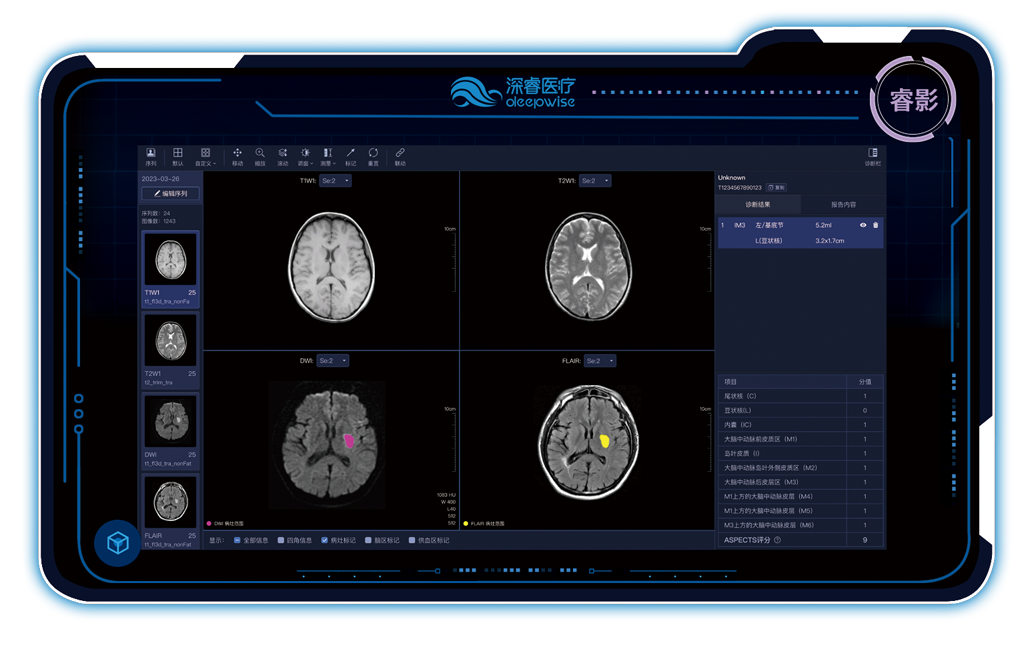Click the magenta DWI 病灶范围 legend dot
The height and width of the screenshot is (669, 1024).
[x=209, y=523]
